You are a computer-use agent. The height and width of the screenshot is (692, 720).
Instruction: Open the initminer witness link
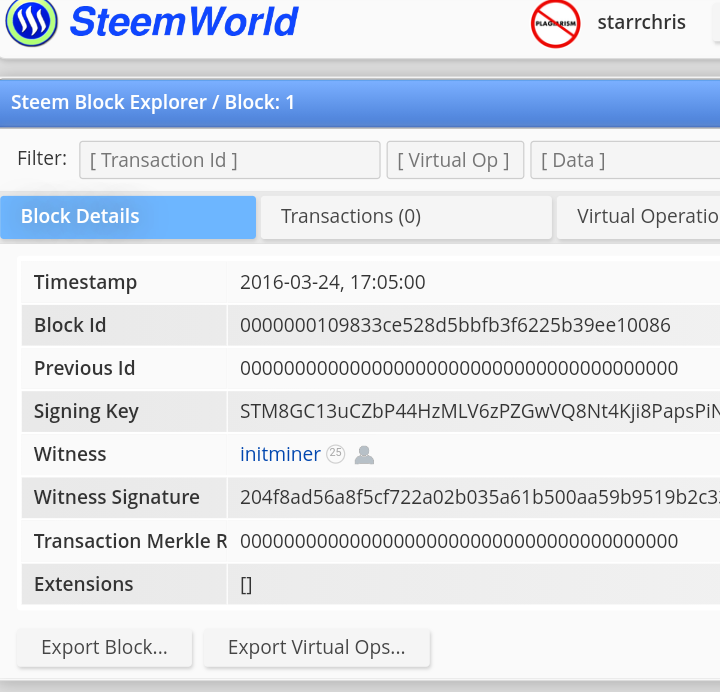tap(280, 454)
